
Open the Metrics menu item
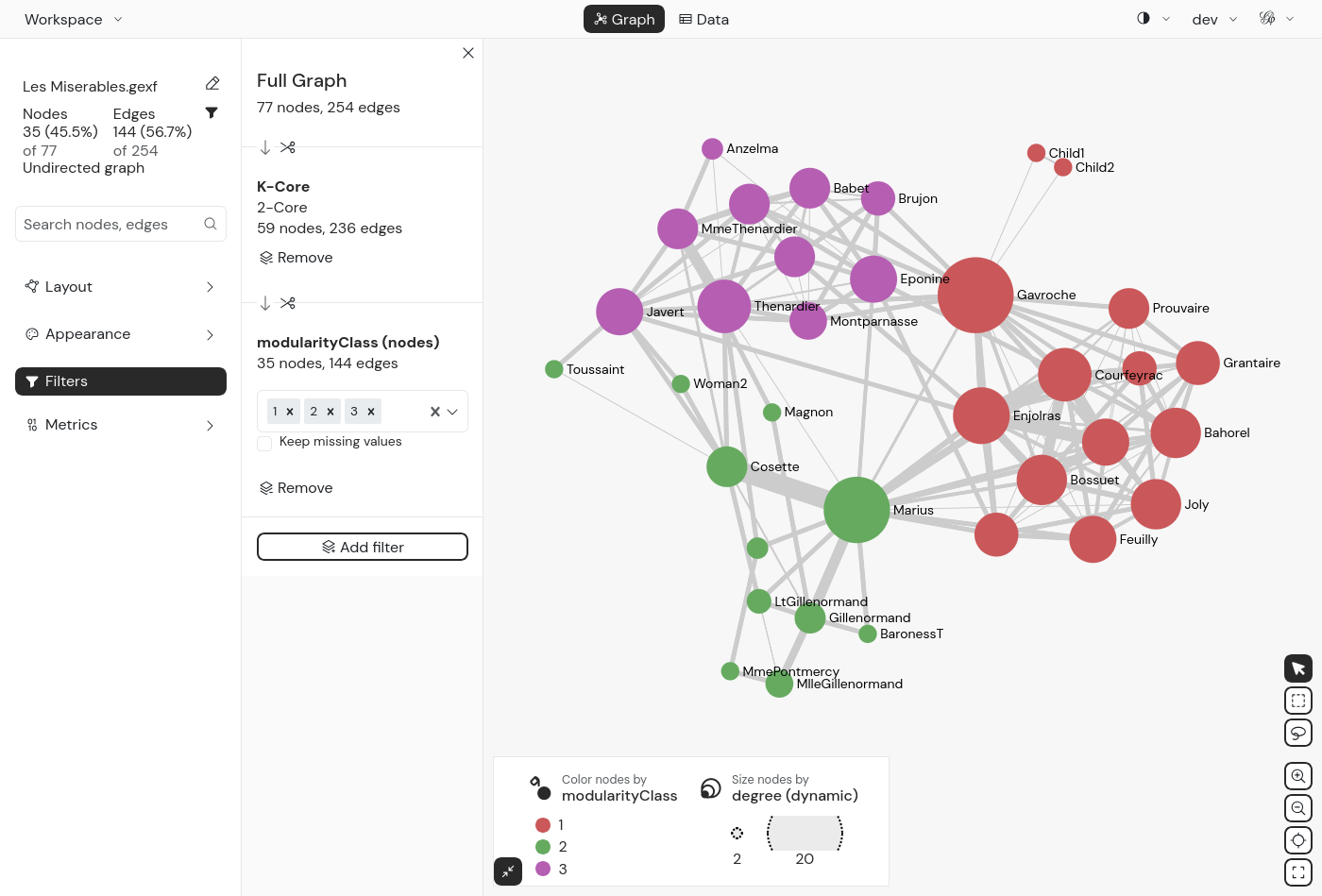coord(121,425)
